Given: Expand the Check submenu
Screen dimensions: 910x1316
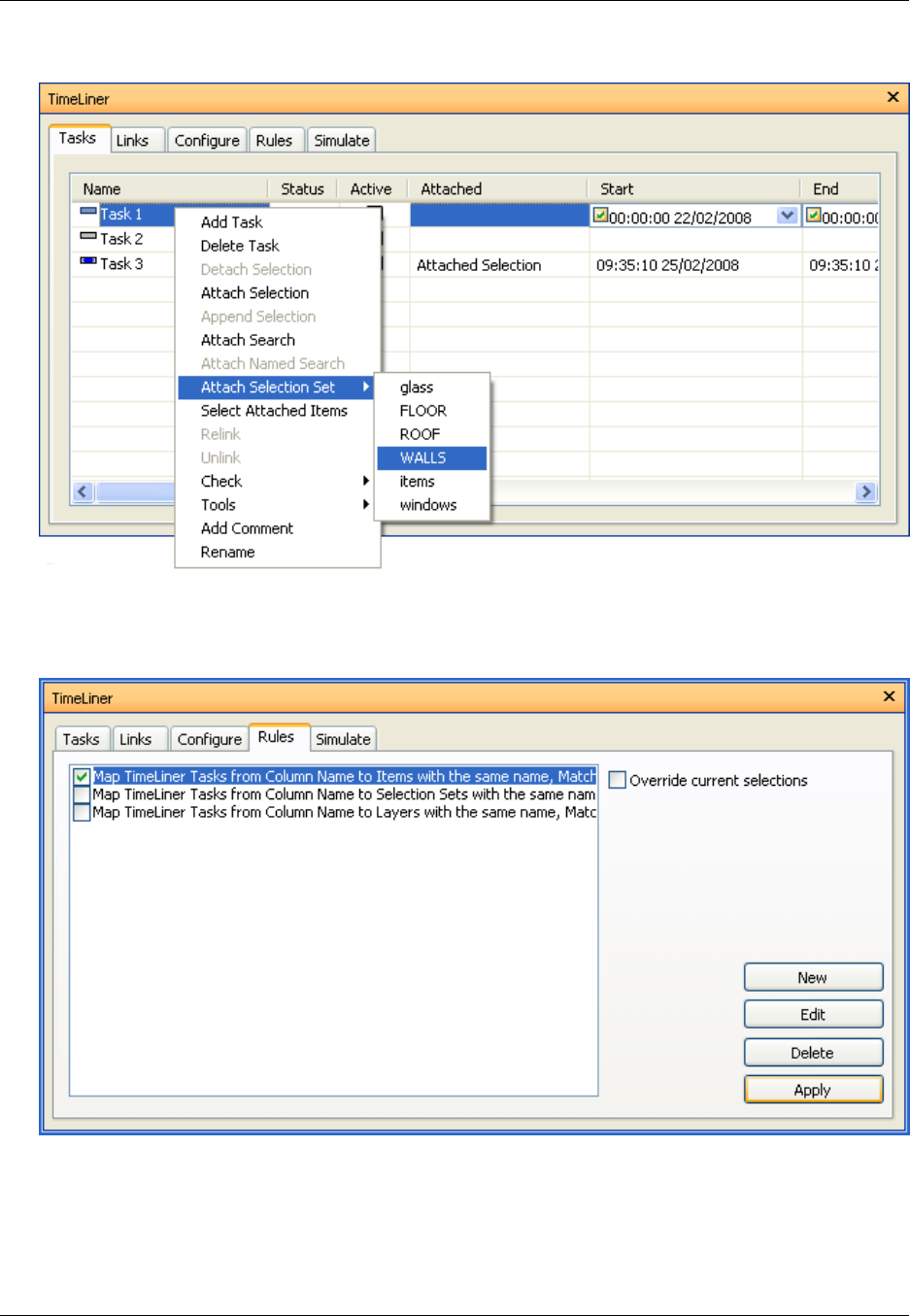Looking at the screenshot, I should pos(277,482).
